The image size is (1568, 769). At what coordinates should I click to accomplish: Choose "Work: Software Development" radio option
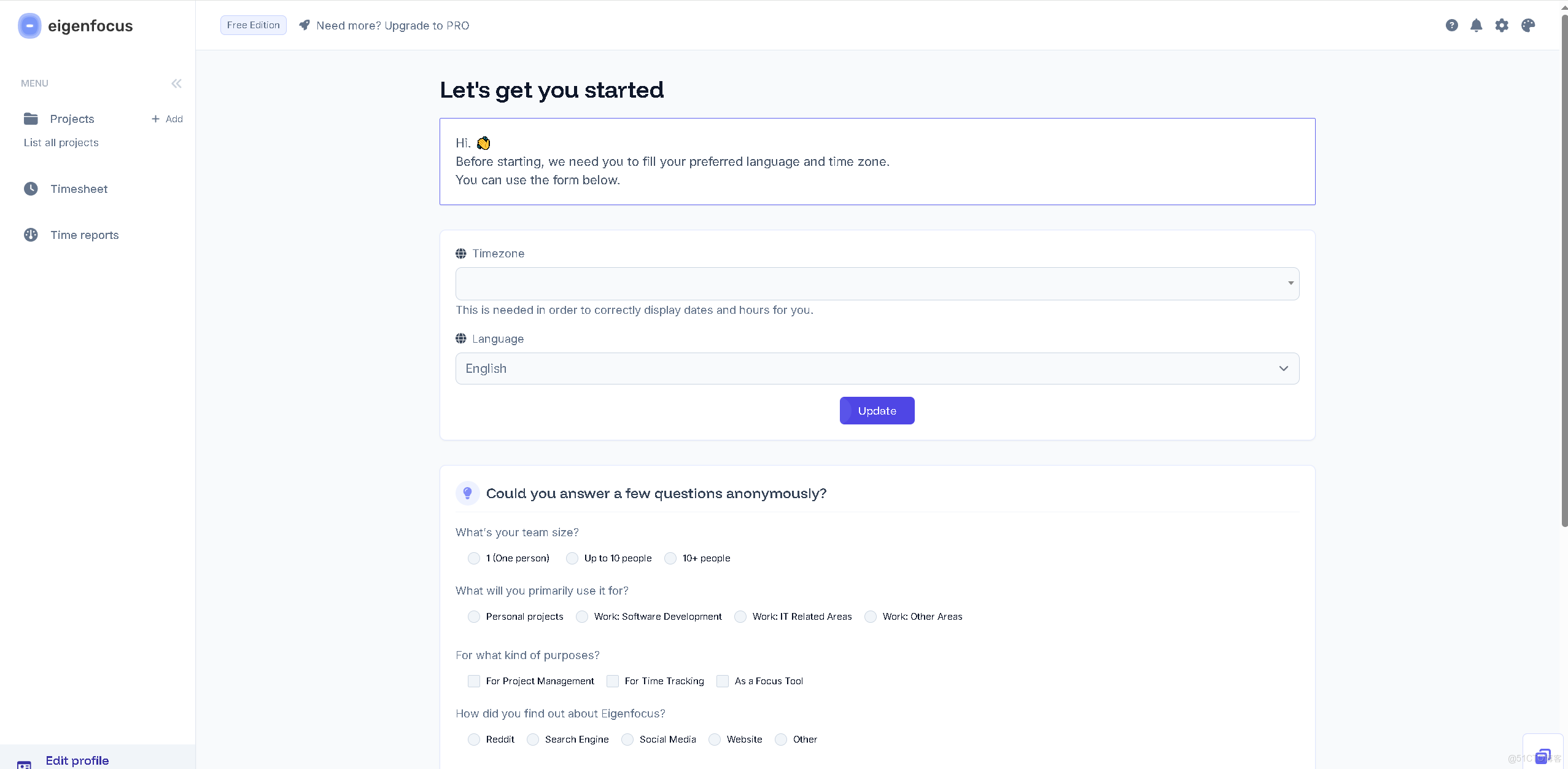click(582, 617)
